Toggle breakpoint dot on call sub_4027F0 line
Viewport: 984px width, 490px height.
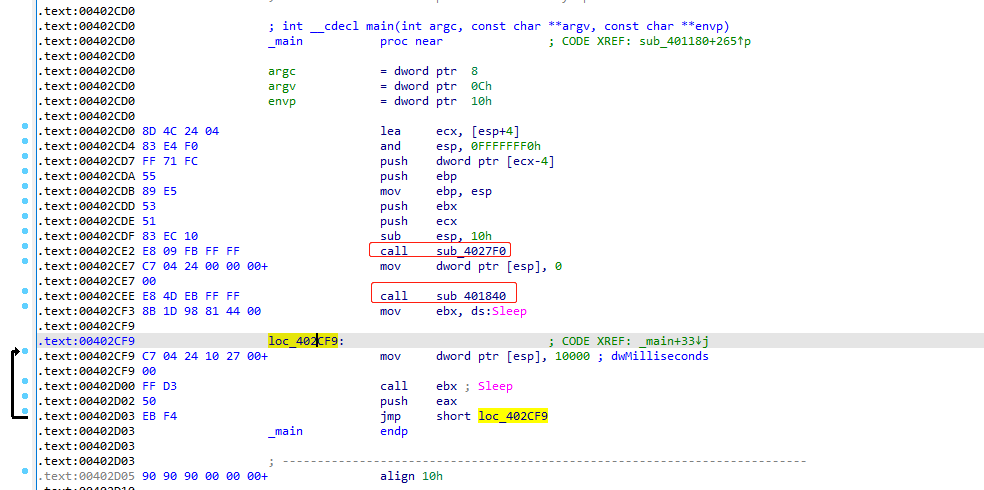(25, 251)
